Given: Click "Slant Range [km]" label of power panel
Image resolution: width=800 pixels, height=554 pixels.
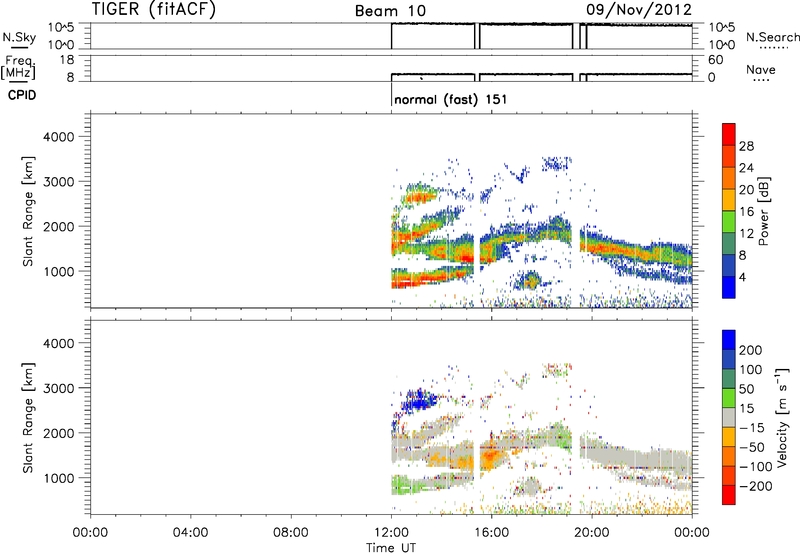Looking at the screenshot, I should click(x=28, y=211).
